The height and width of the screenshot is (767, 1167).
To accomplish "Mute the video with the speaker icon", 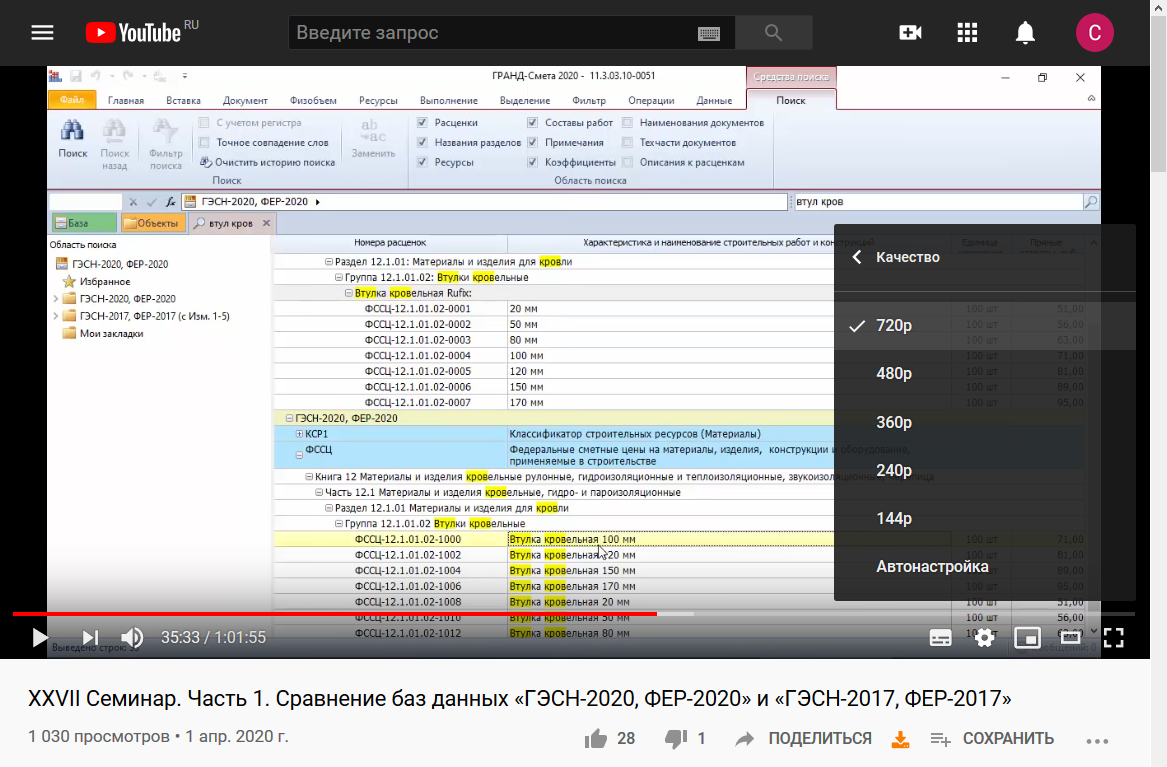I will pyautogui.click(x=132, y=637).
